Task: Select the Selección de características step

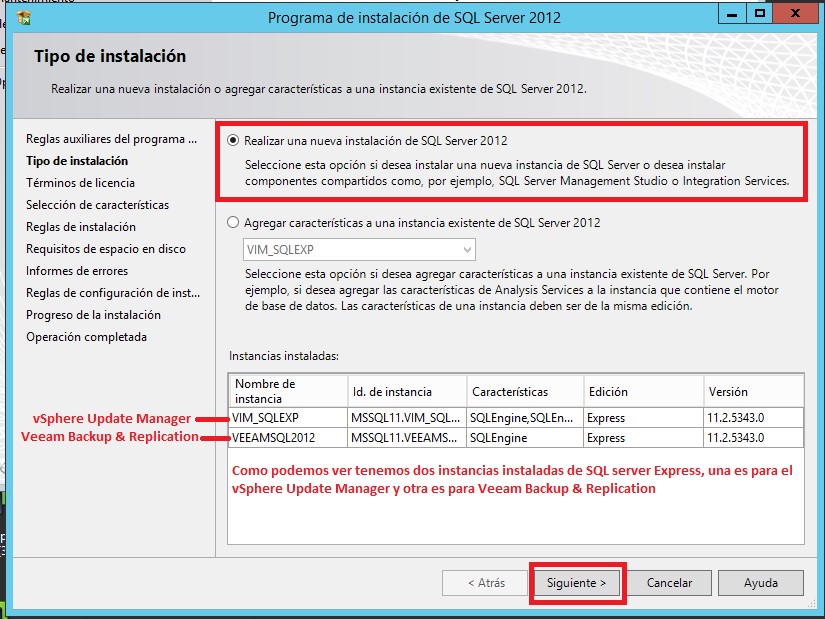Action: 98,205
